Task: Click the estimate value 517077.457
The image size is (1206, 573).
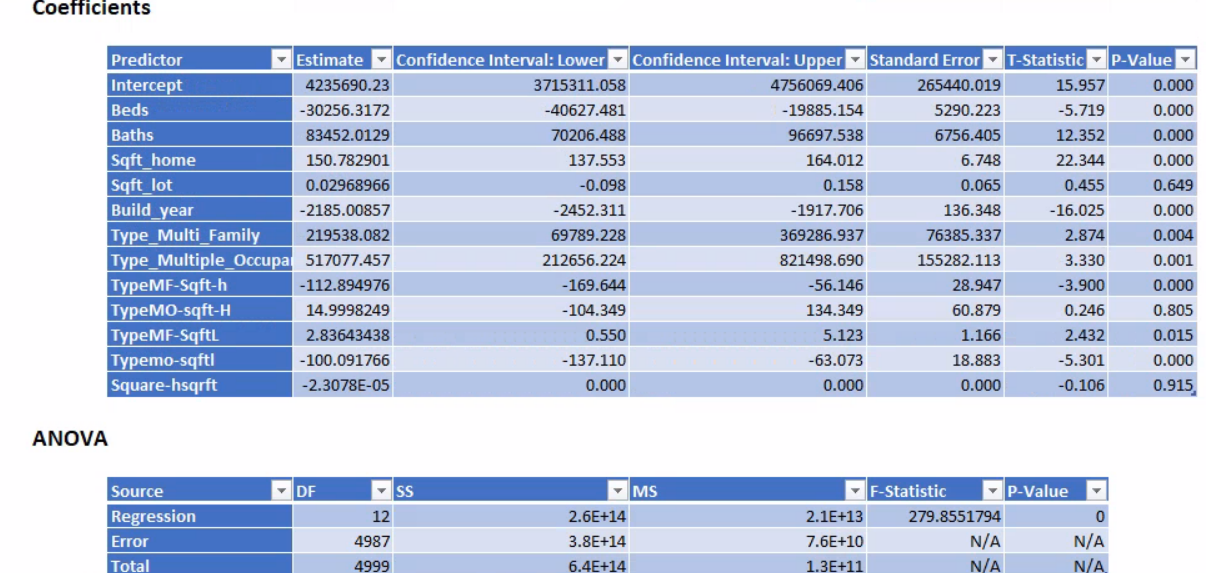Action: click(343, 260)
